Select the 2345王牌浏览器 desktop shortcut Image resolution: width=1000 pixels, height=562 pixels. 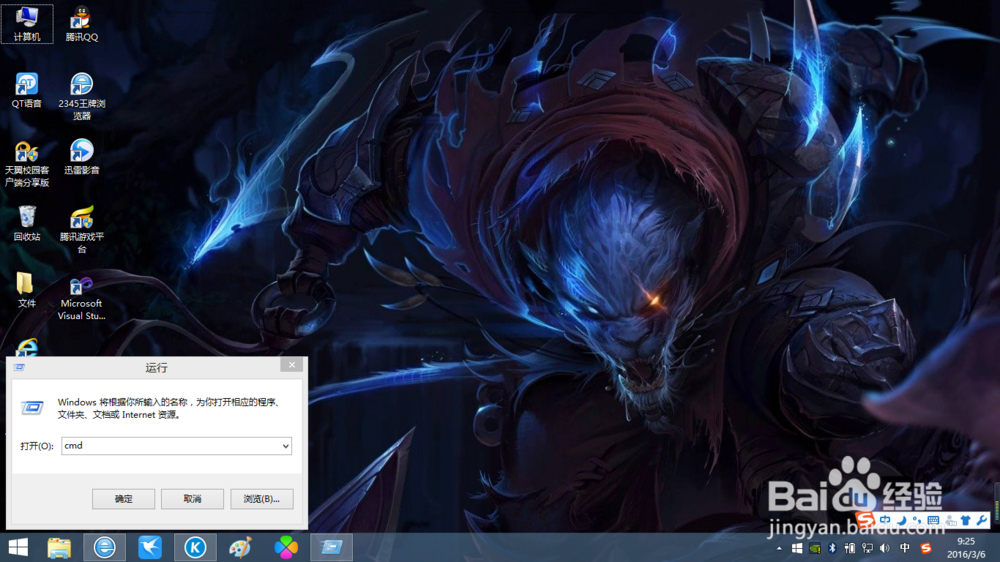82,96
